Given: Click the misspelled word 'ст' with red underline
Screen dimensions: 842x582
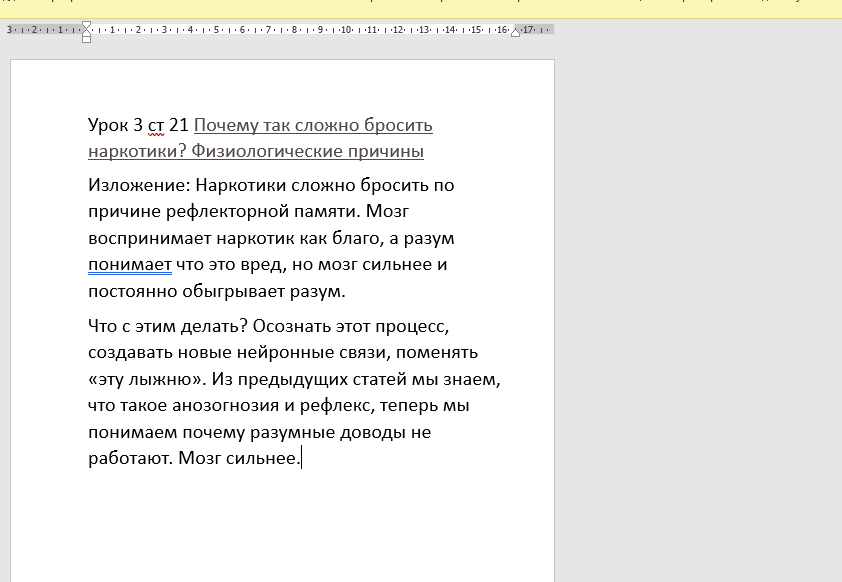Looking at the screenshot, I should pos(155,125).
